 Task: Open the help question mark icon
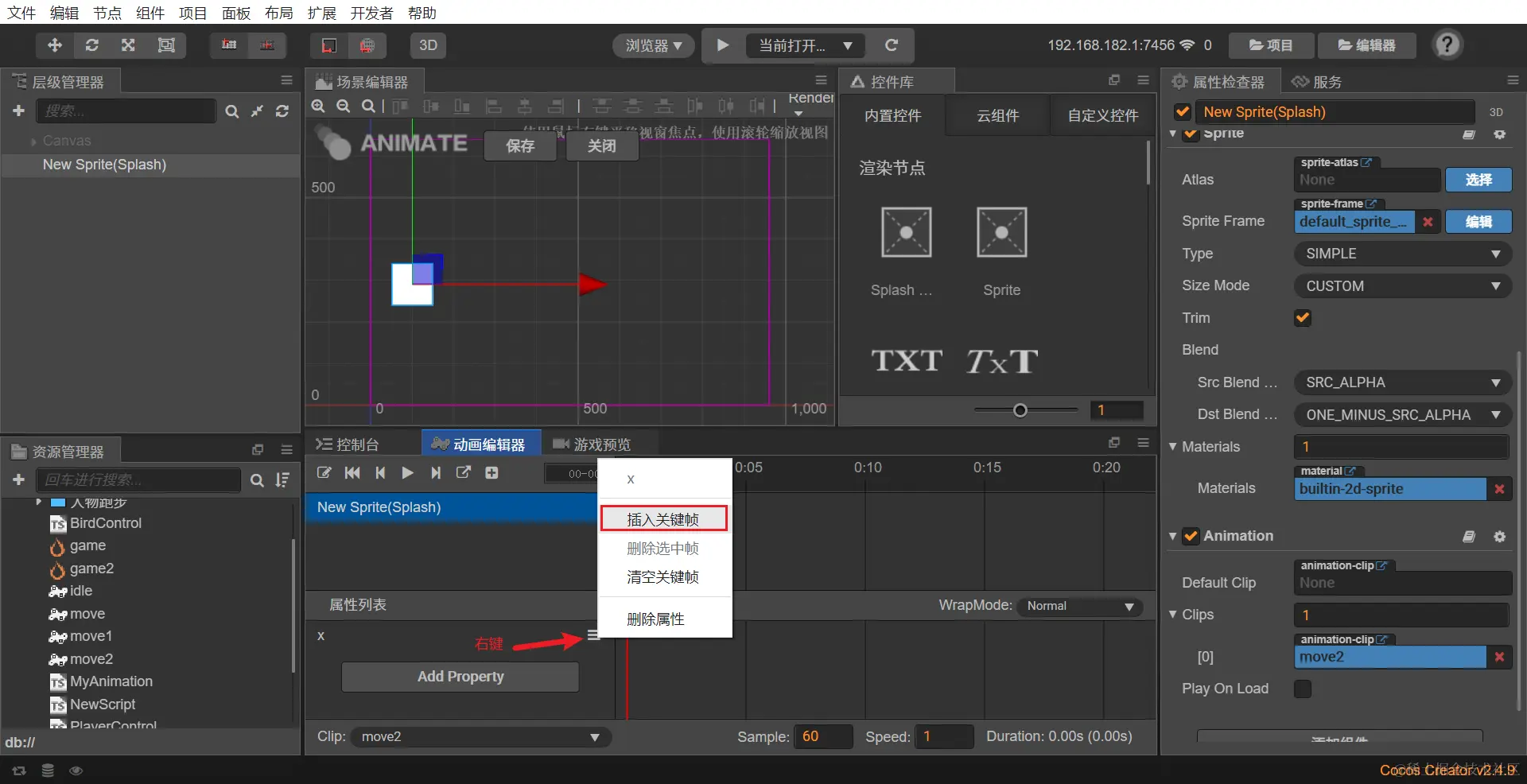click(x=1447, y=45)
